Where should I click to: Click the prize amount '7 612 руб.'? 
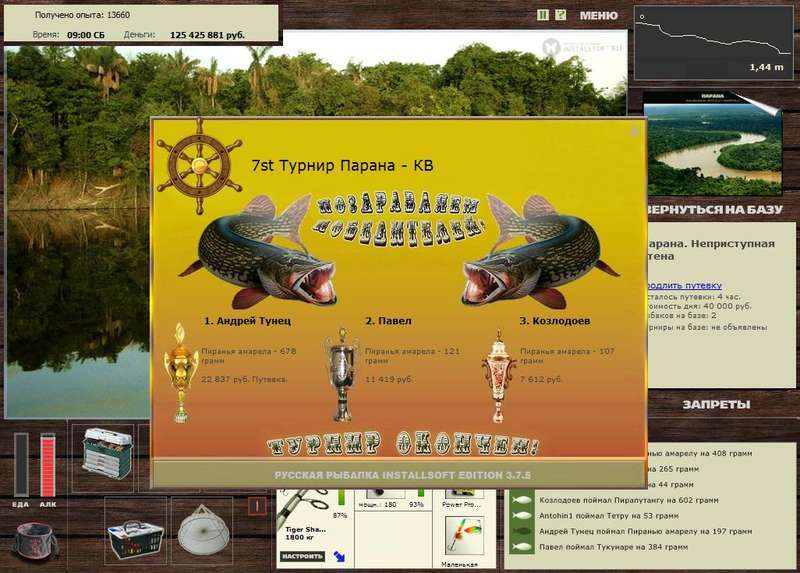pos(541,379)
